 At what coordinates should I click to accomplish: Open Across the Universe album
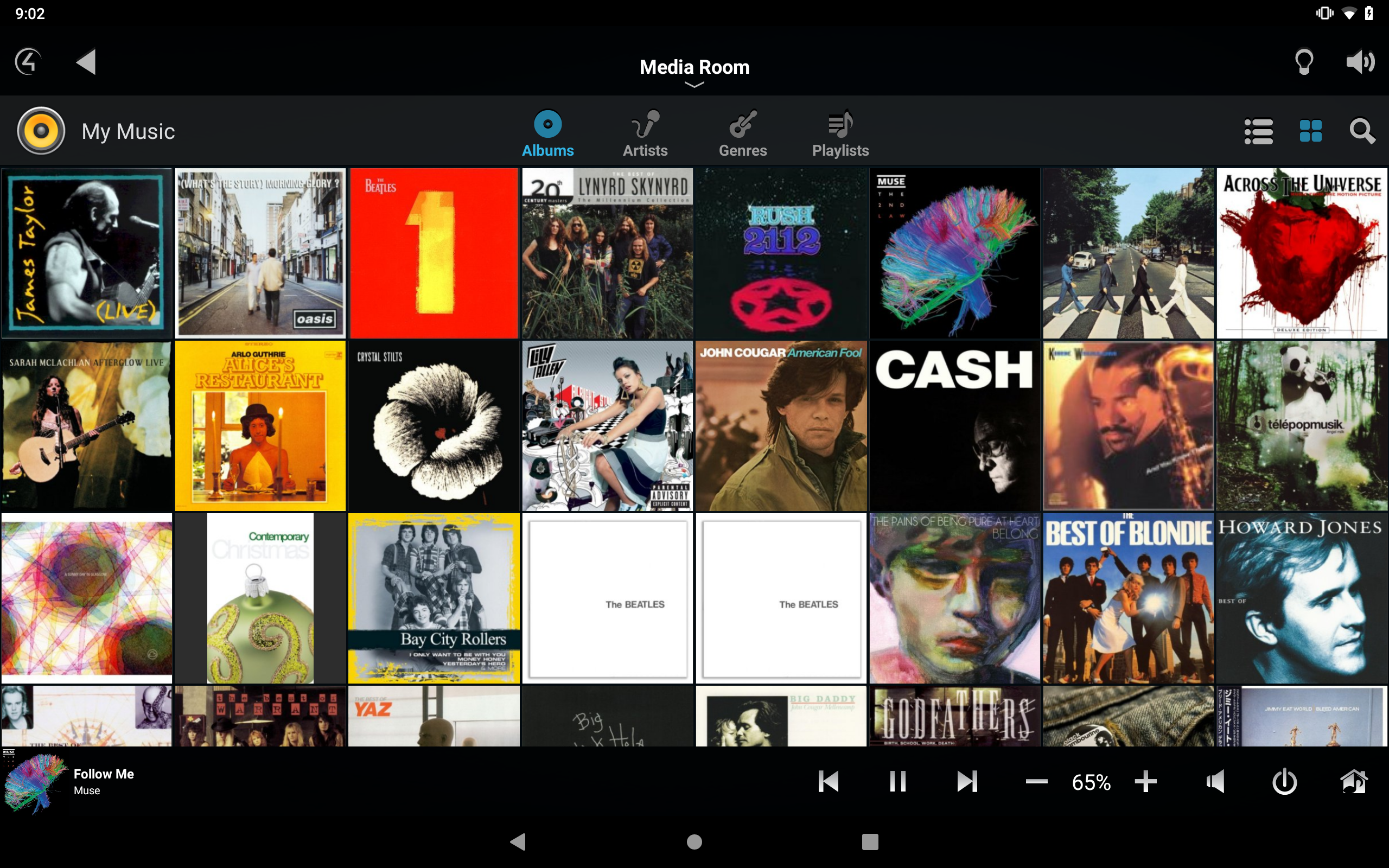(1302, 253)
